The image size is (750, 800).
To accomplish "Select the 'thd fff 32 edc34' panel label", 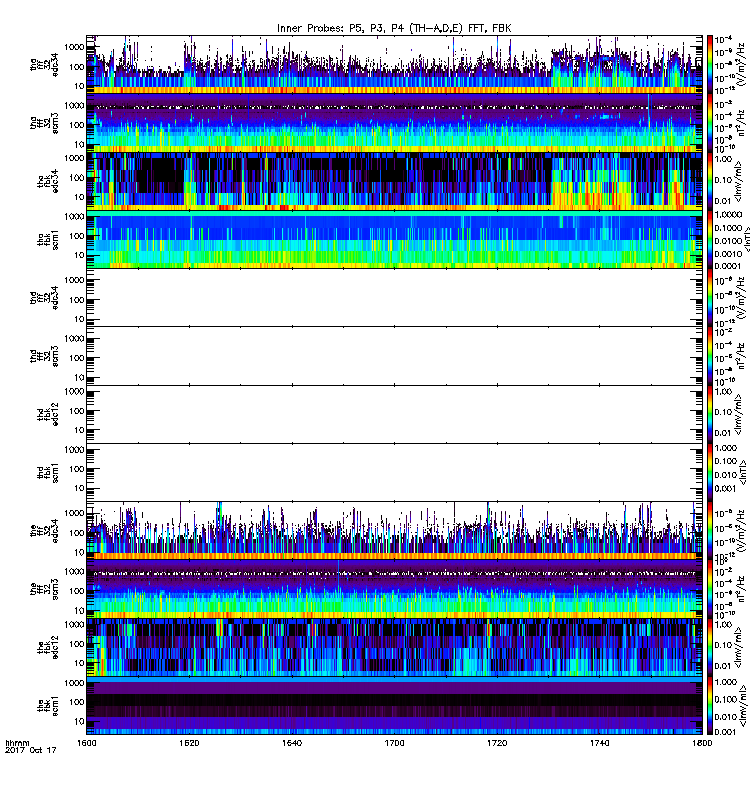I will pos(44,297).
